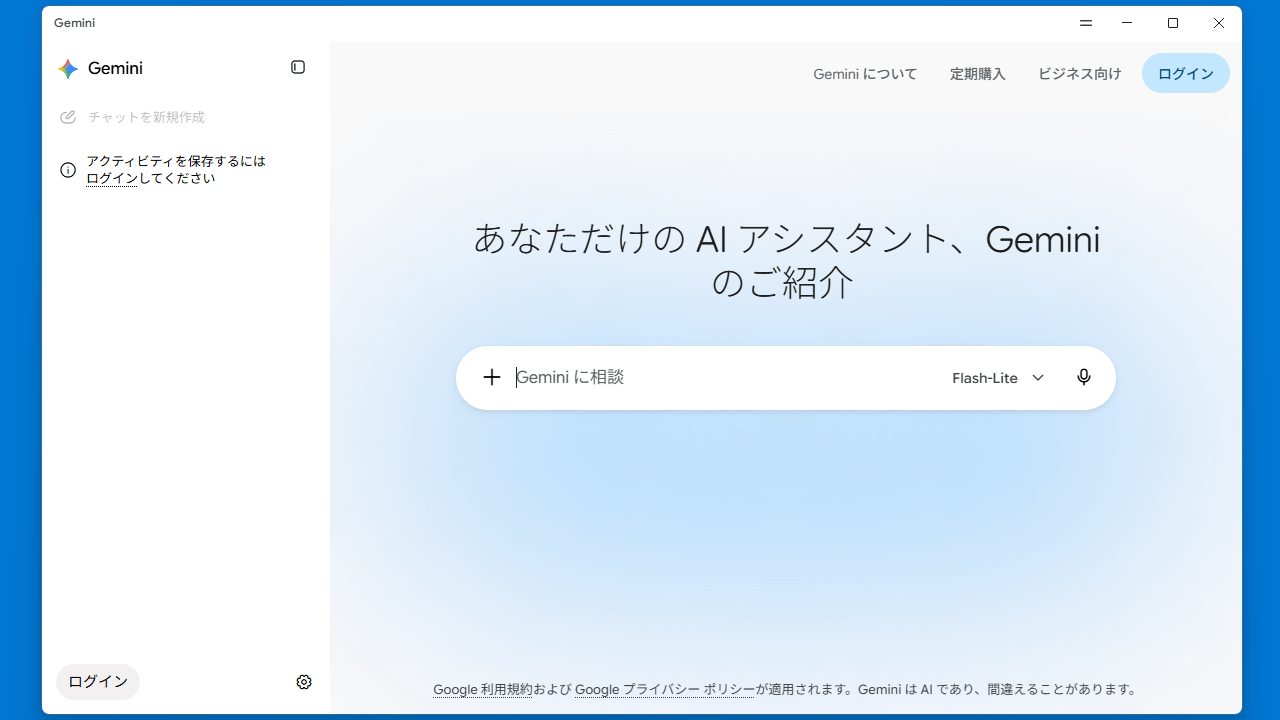The width and height of the screenshot is (1280, 720).
Task: Minimize the Gemini window
Action: [1127, 23]
